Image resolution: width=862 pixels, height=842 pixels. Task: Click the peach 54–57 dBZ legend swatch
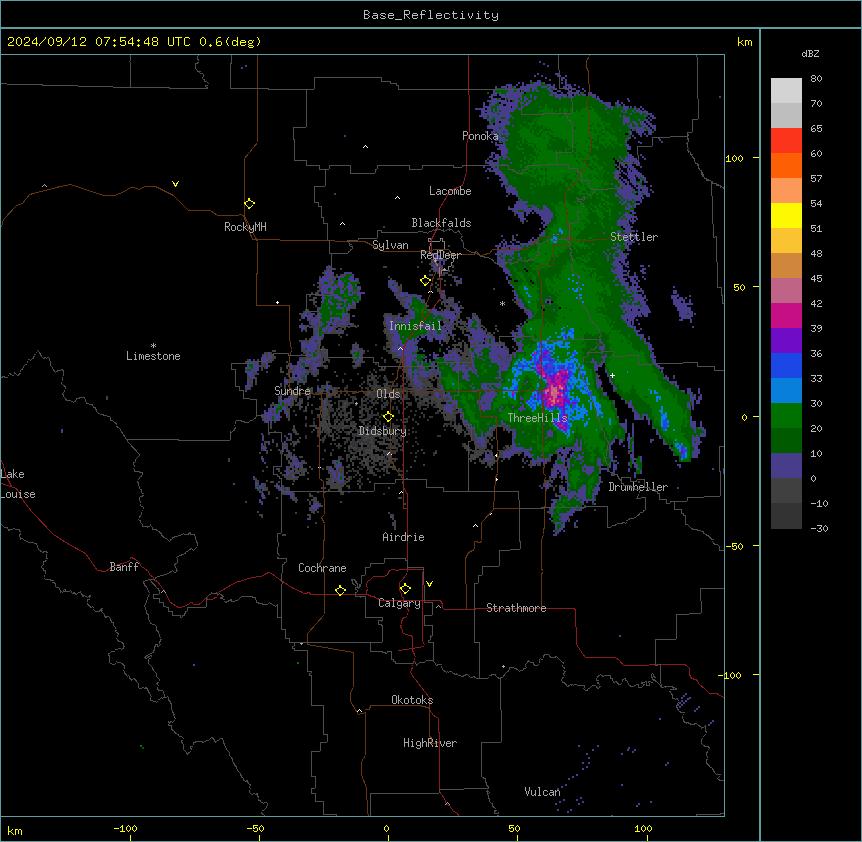coord(786,191)
